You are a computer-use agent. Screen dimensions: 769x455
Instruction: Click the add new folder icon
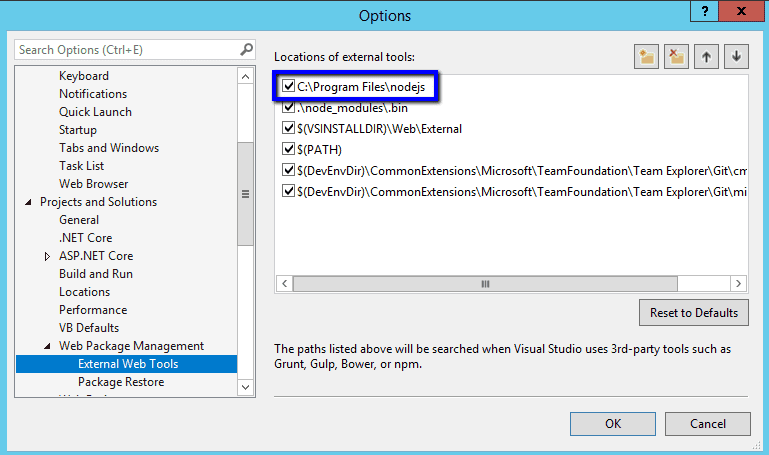coord(646,57)
